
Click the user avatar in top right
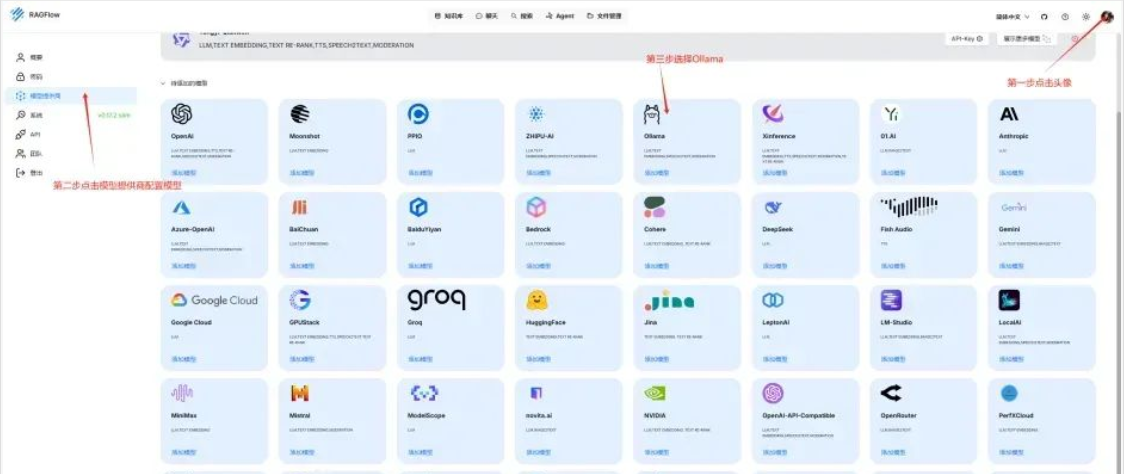click(1108, 16)
